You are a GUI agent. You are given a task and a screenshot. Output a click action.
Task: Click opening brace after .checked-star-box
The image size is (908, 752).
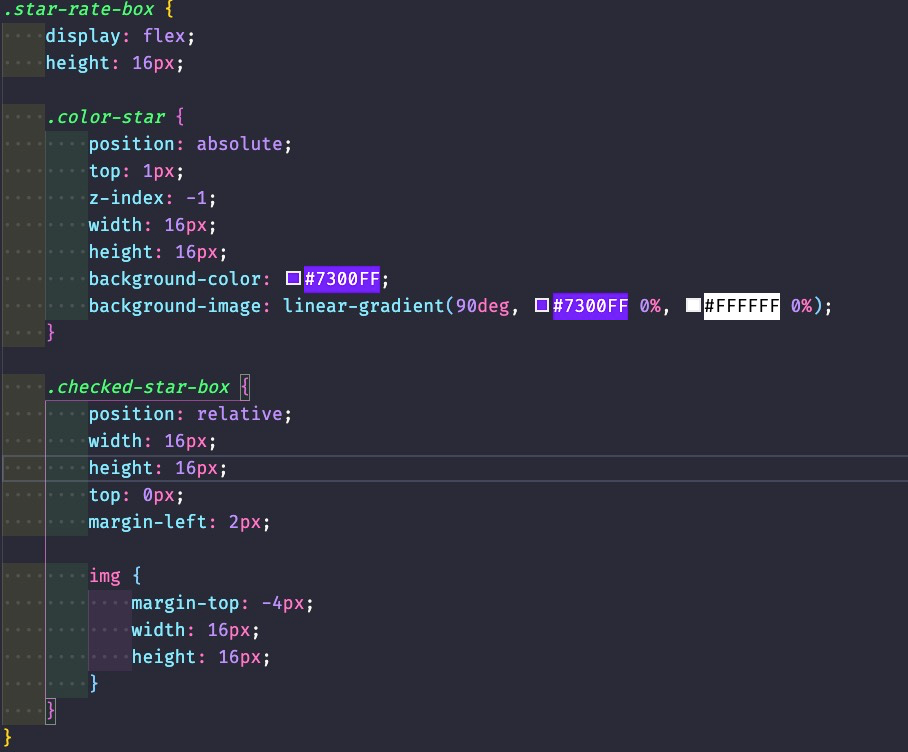[245, 387]
